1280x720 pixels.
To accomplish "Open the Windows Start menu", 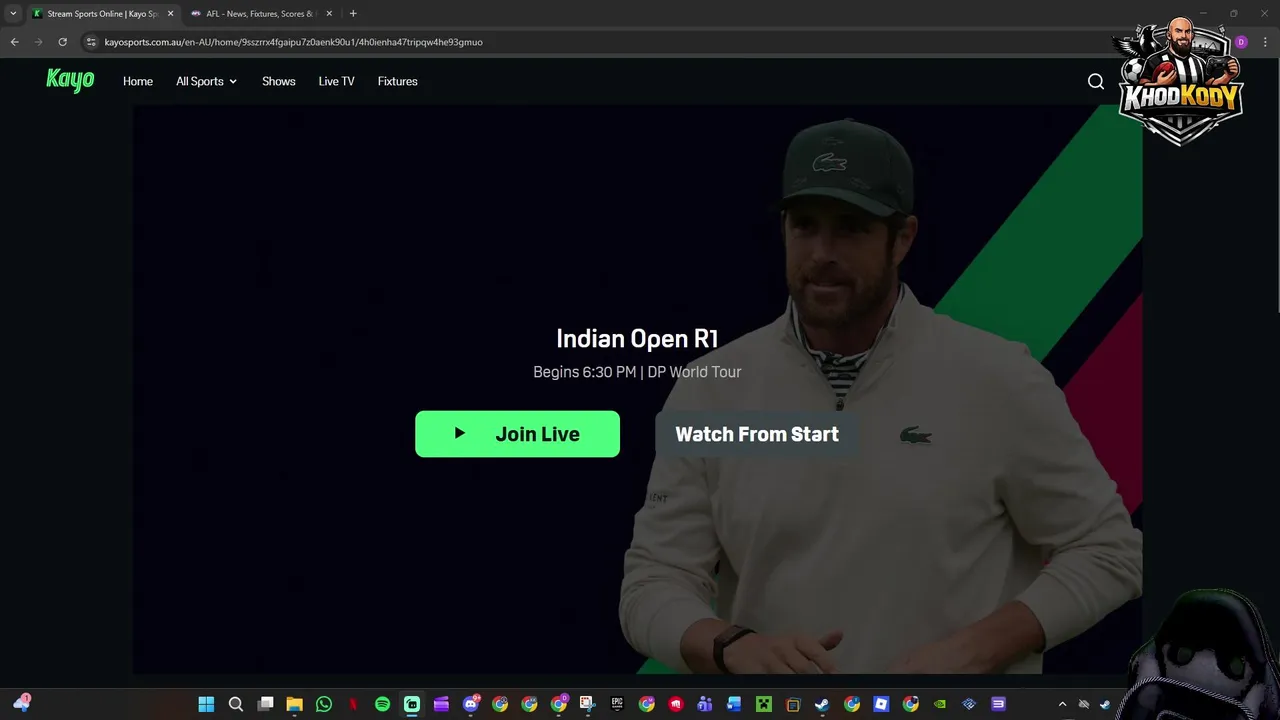I will (x=206, y=704).
